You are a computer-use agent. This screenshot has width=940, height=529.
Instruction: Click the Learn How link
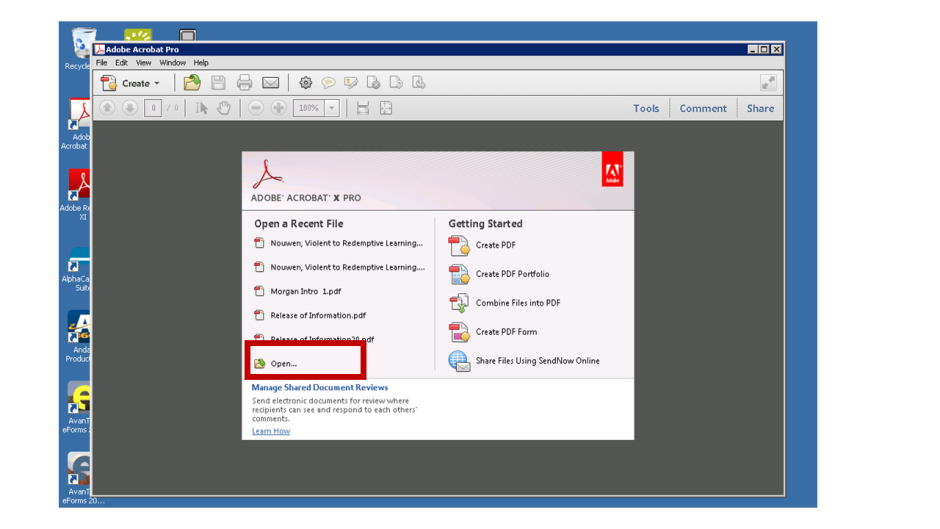pyautogui.click(x=271, y=431)
